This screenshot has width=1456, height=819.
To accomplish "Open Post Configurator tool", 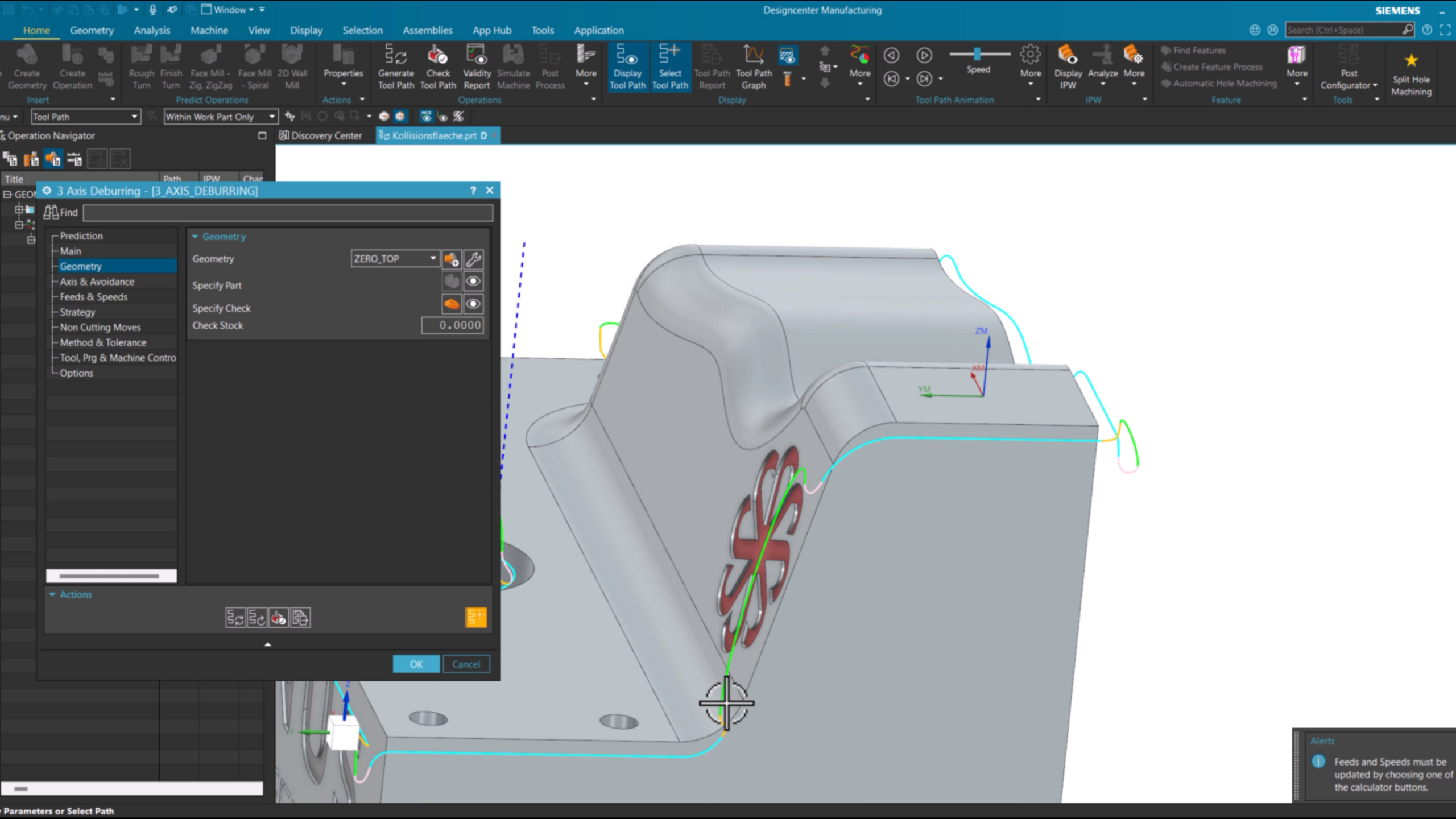I will pos(1349,67).
